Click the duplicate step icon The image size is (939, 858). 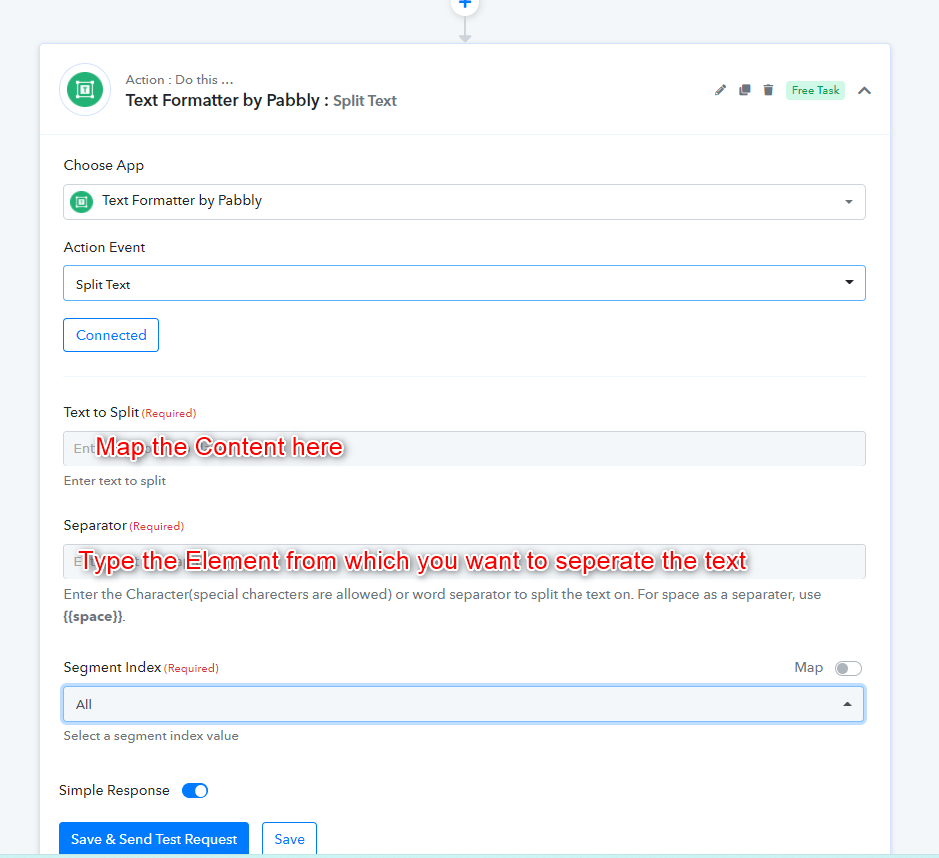(744, 90)
